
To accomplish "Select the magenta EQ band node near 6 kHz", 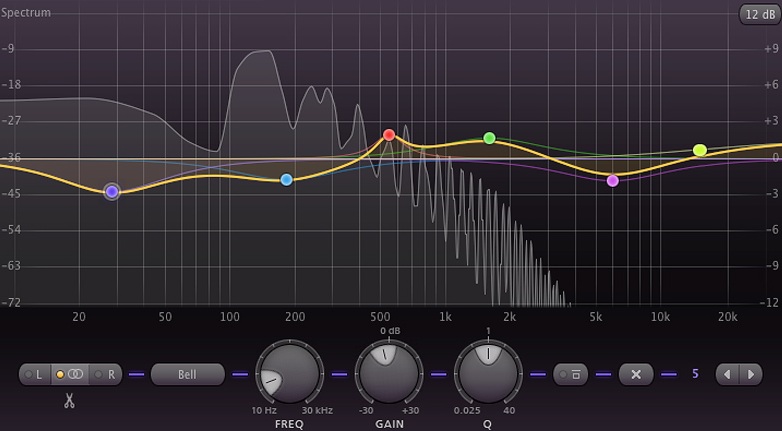I will pos(613,181).
